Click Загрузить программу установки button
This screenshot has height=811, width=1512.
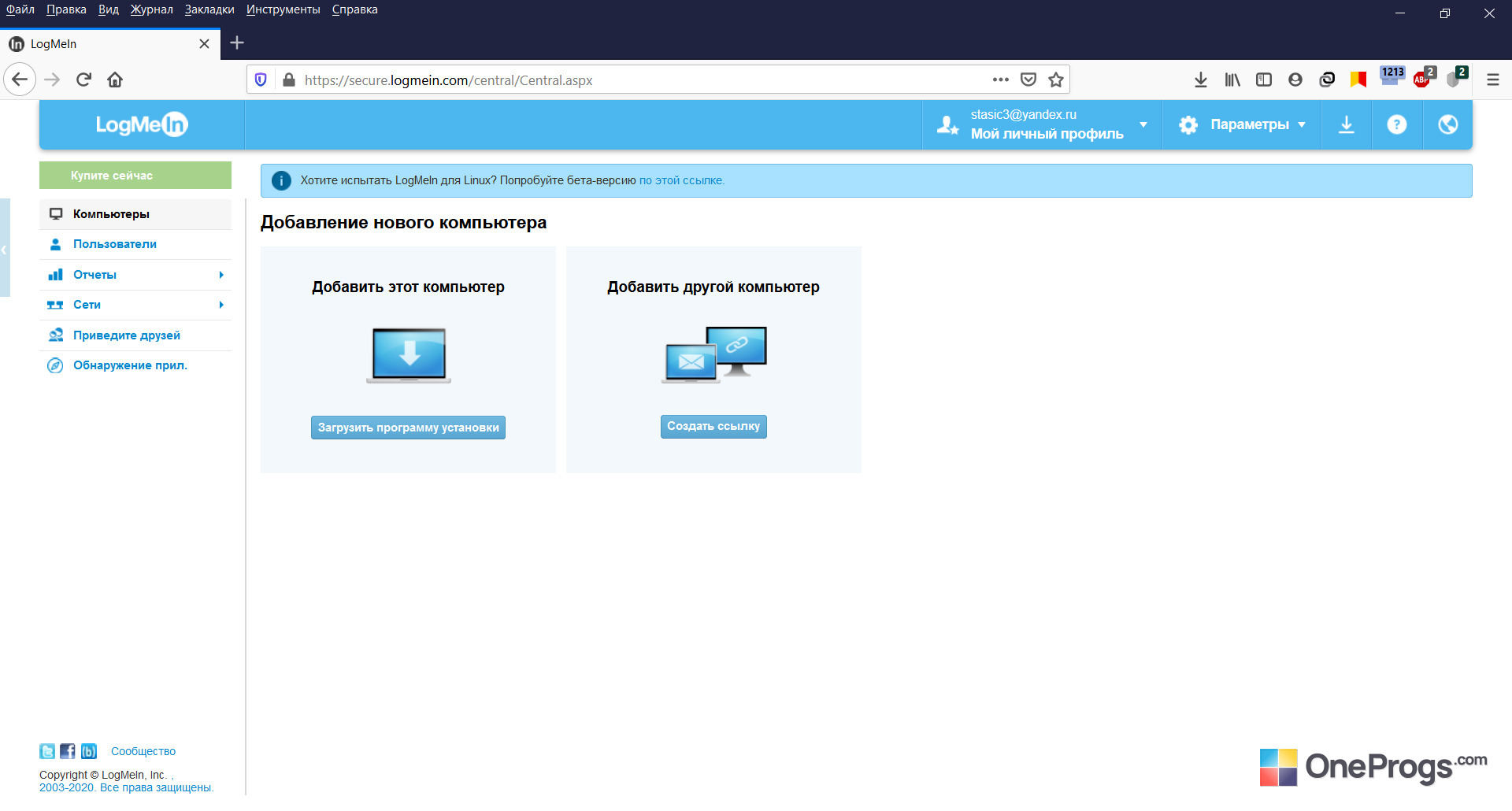pyautogui.click(x=408, y=428)
